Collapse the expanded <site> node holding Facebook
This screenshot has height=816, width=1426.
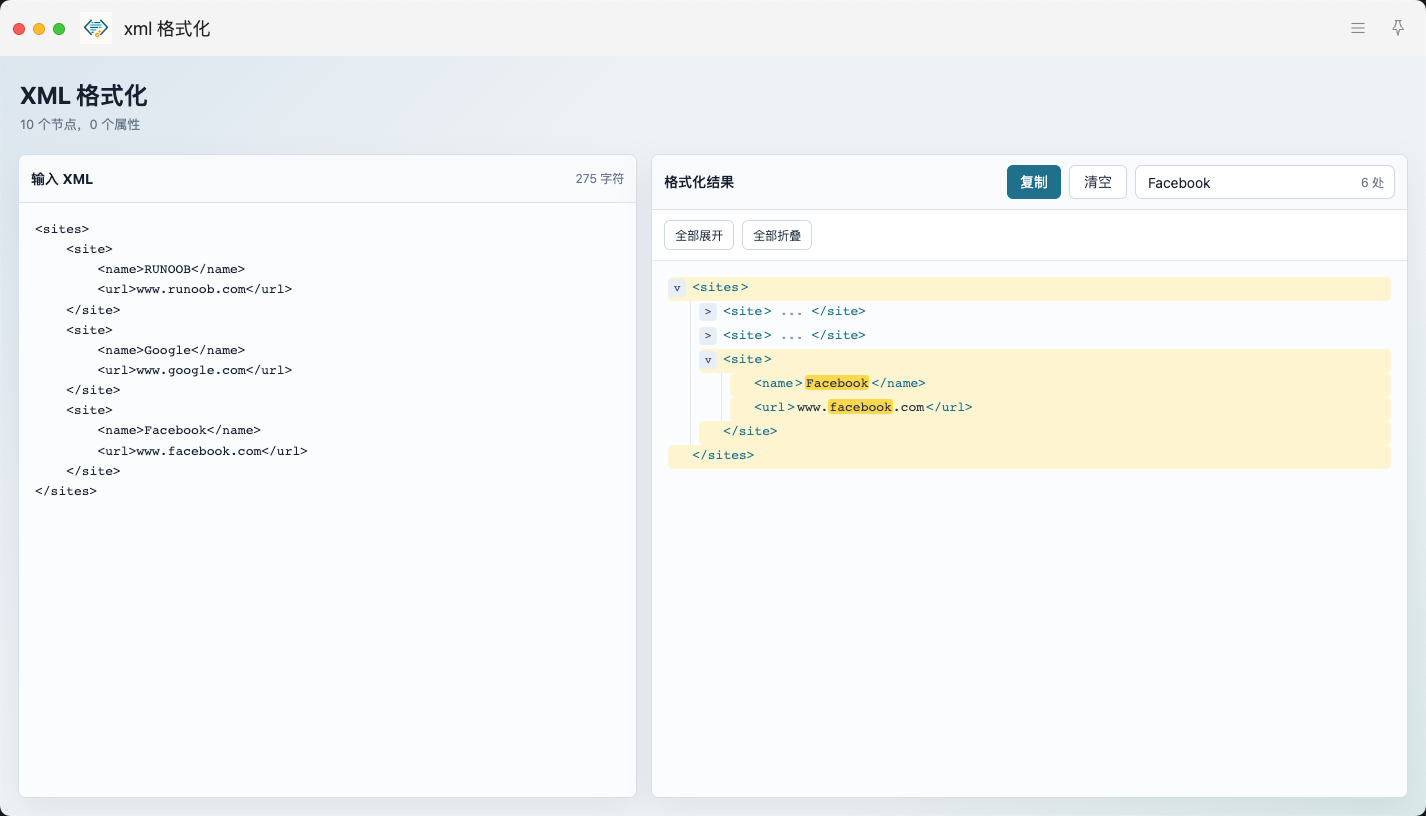tap(708, 360)
